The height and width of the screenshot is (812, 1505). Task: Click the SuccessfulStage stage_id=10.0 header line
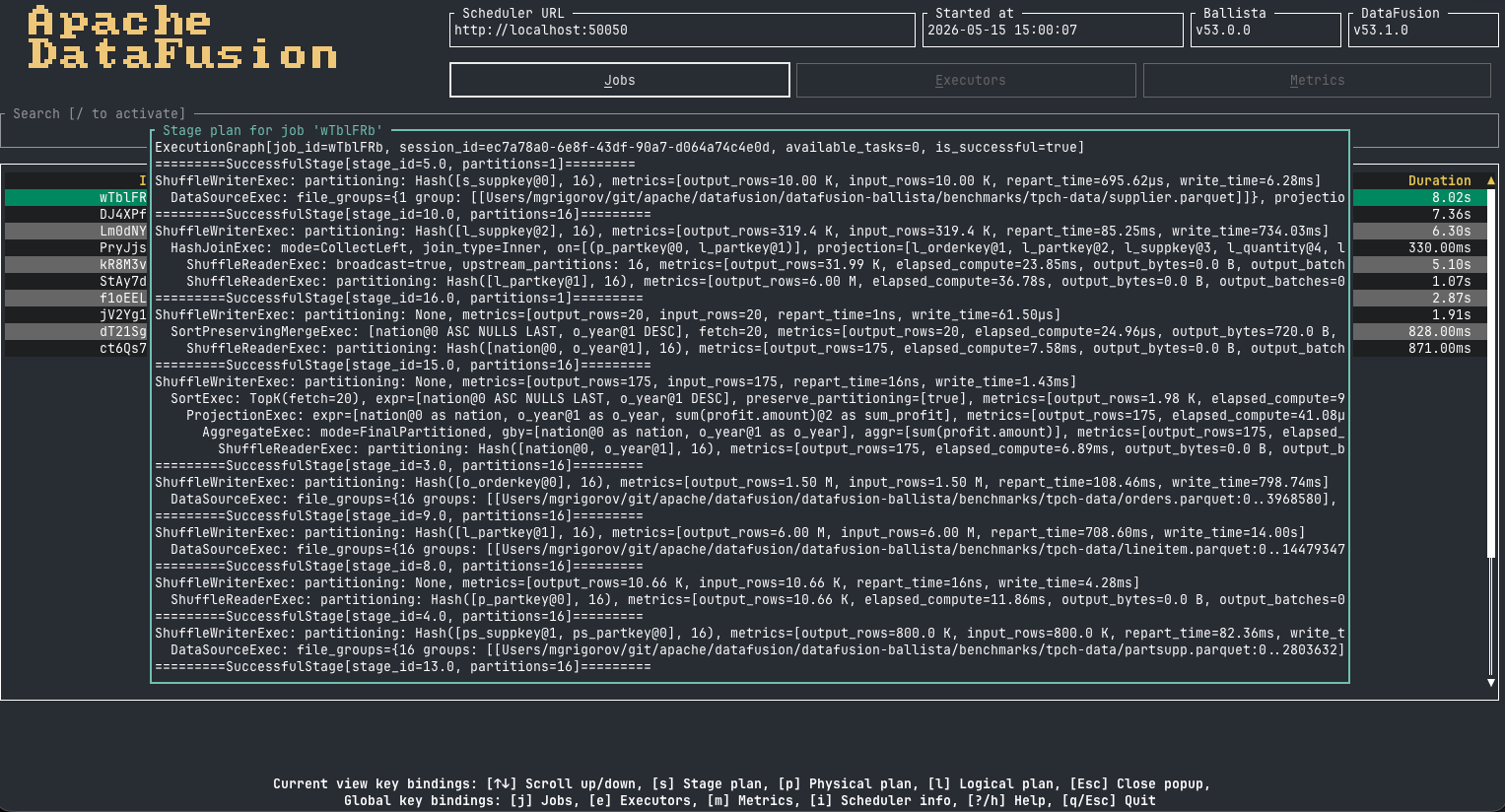pos(403,214)
